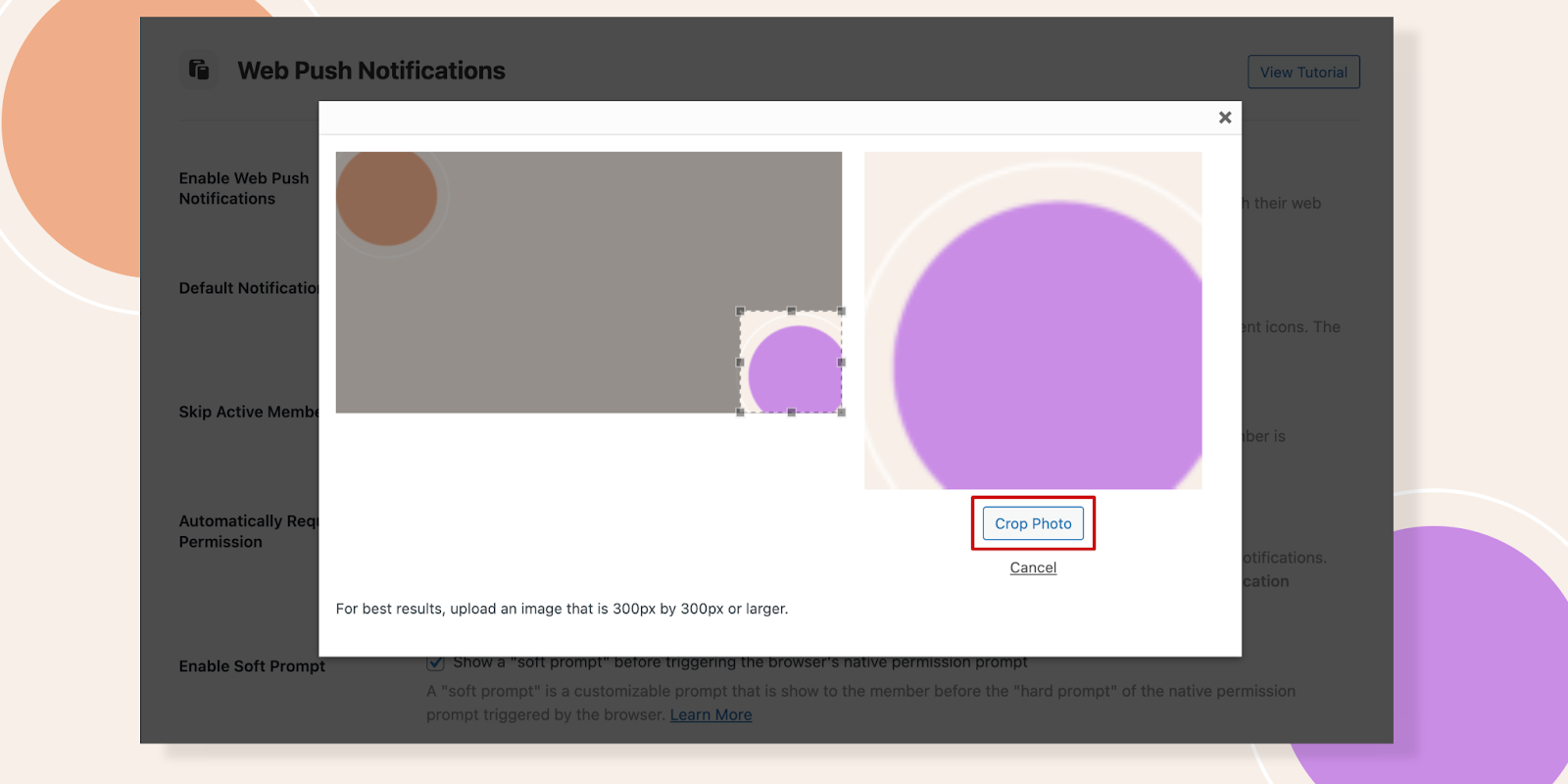Viewport: 1568px width, 784px height.
Task: Click the orange circle in source image
Action: [x=386, y=198]
